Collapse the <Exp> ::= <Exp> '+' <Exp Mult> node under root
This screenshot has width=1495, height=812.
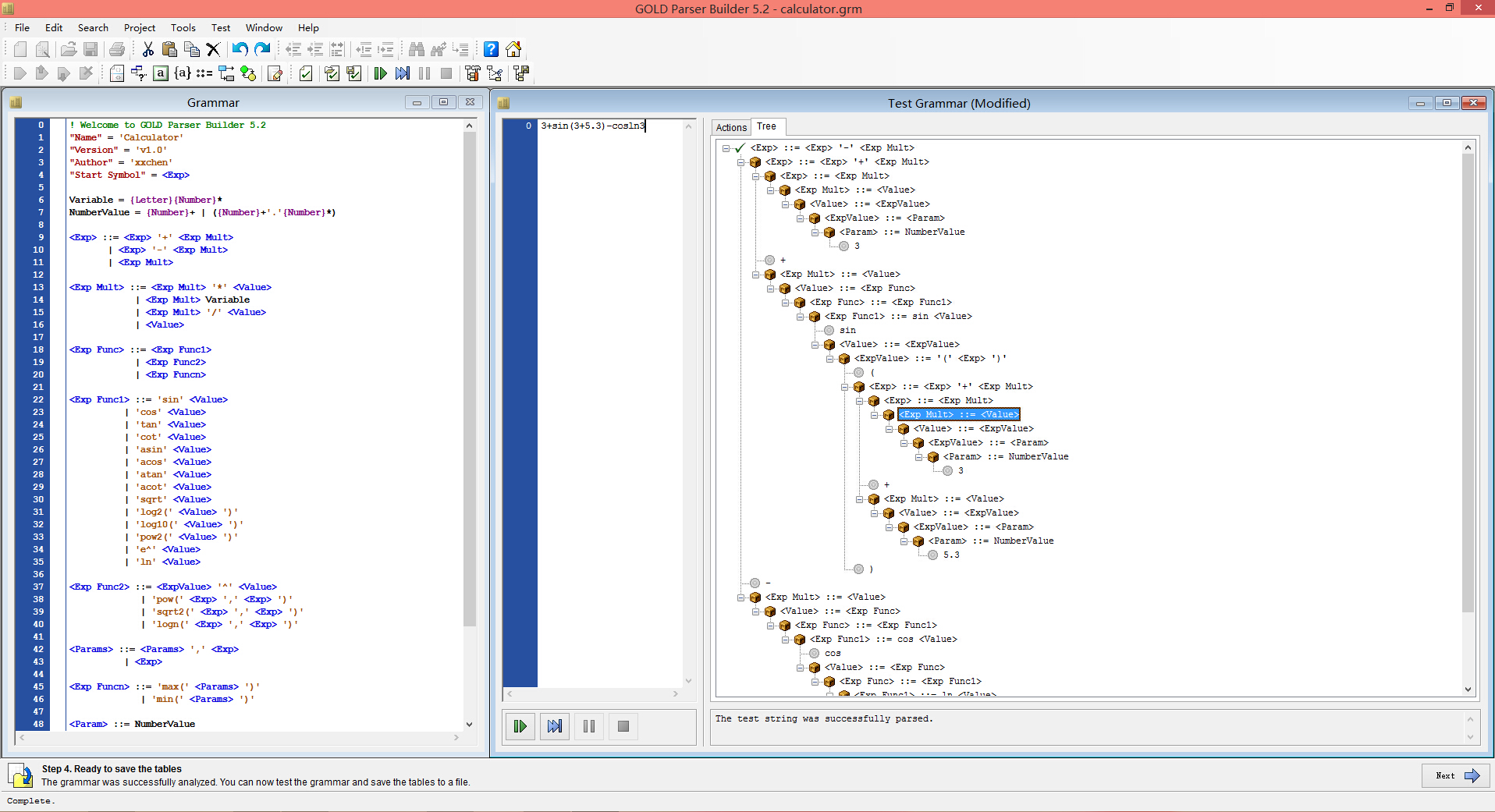point(740,162)
